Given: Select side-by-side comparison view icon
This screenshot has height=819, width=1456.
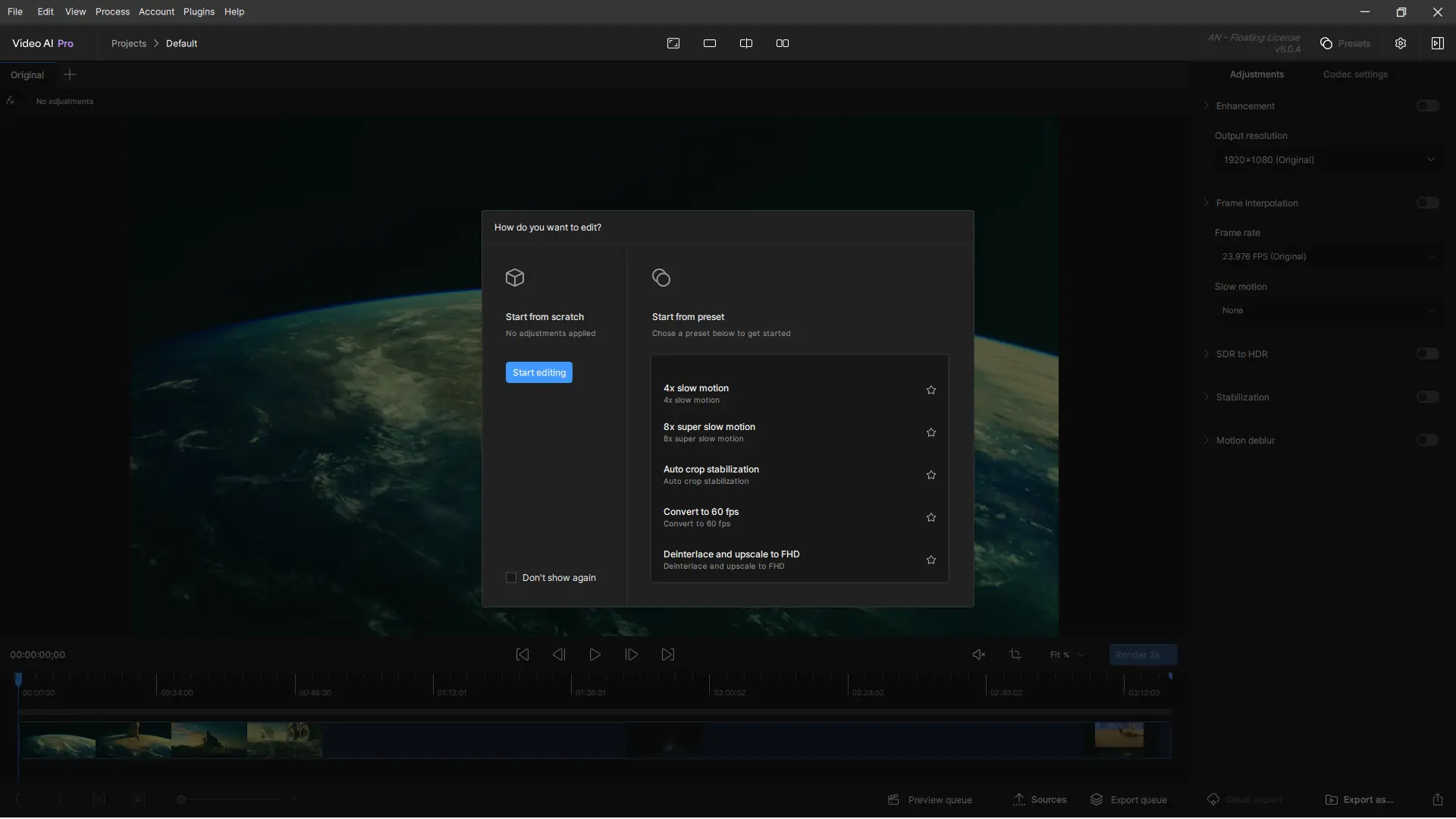Looking at the screenshot, I should click(783, 43).
